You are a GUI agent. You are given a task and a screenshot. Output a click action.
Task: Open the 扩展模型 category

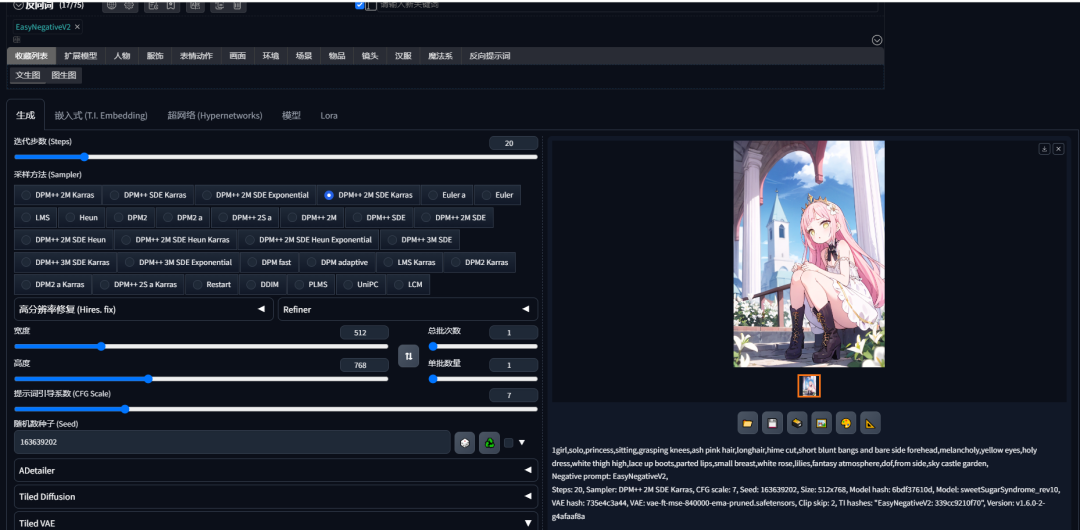click(x=81, y=56)
